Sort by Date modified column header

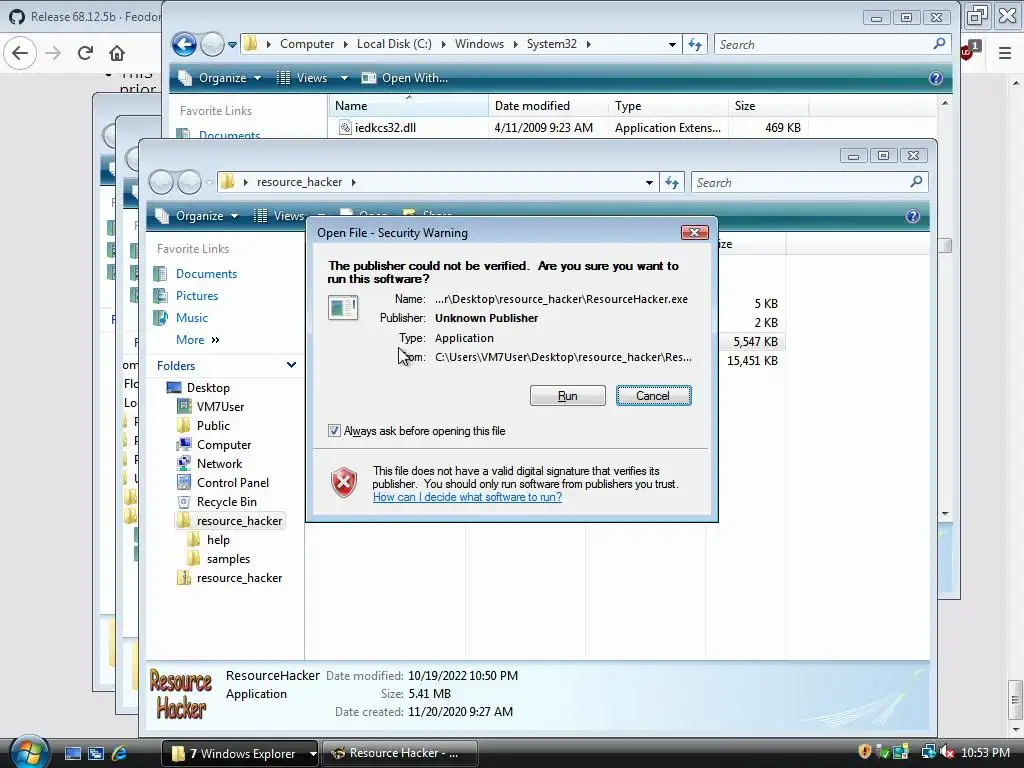coord(548,106)
